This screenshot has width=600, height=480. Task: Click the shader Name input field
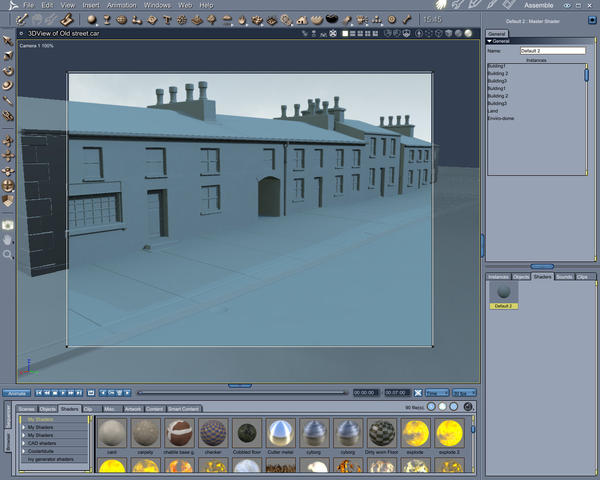point(552,50)
